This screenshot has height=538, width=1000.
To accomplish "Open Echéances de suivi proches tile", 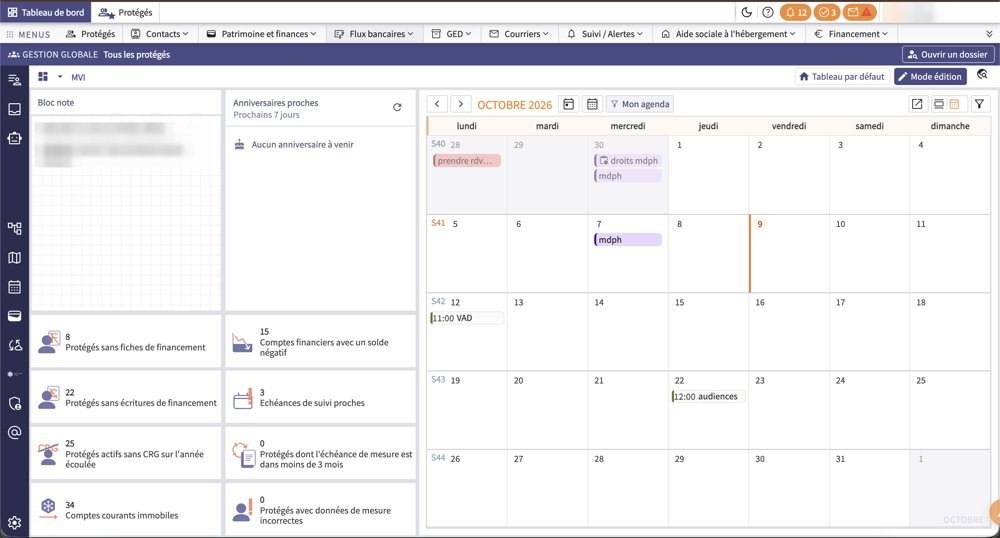I will pyautogui.click(x=321, y=398).
